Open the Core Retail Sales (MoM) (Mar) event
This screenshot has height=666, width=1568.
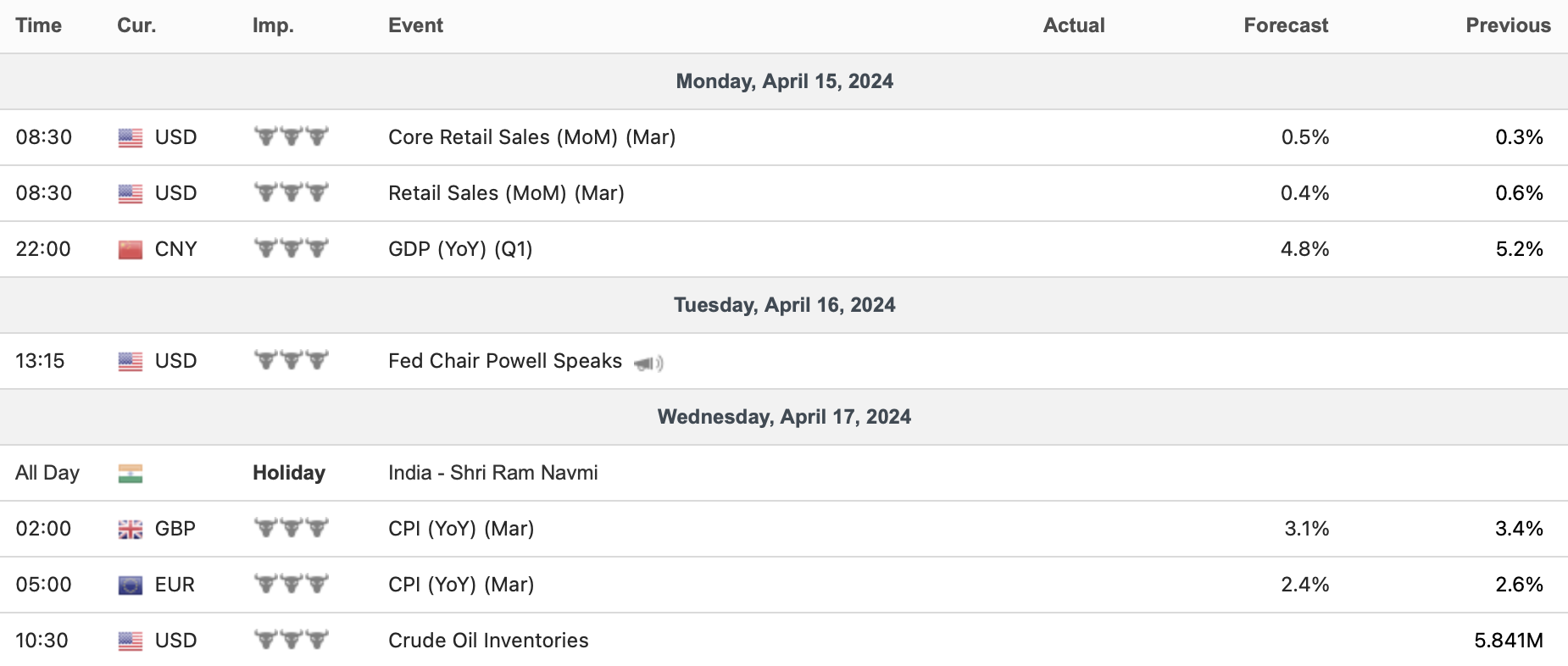[531, 137]
